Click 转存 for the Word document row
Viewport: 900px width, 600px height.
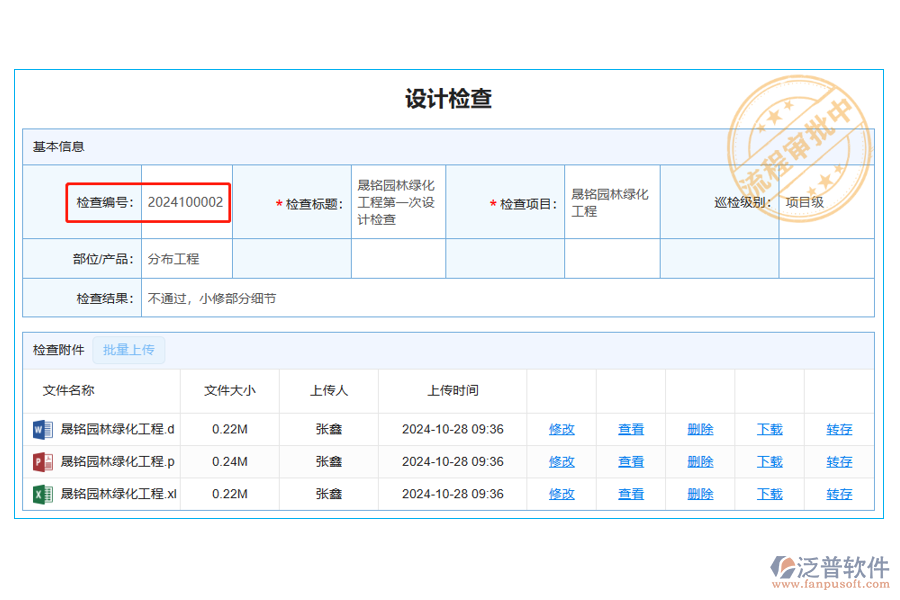coord(839,430)
